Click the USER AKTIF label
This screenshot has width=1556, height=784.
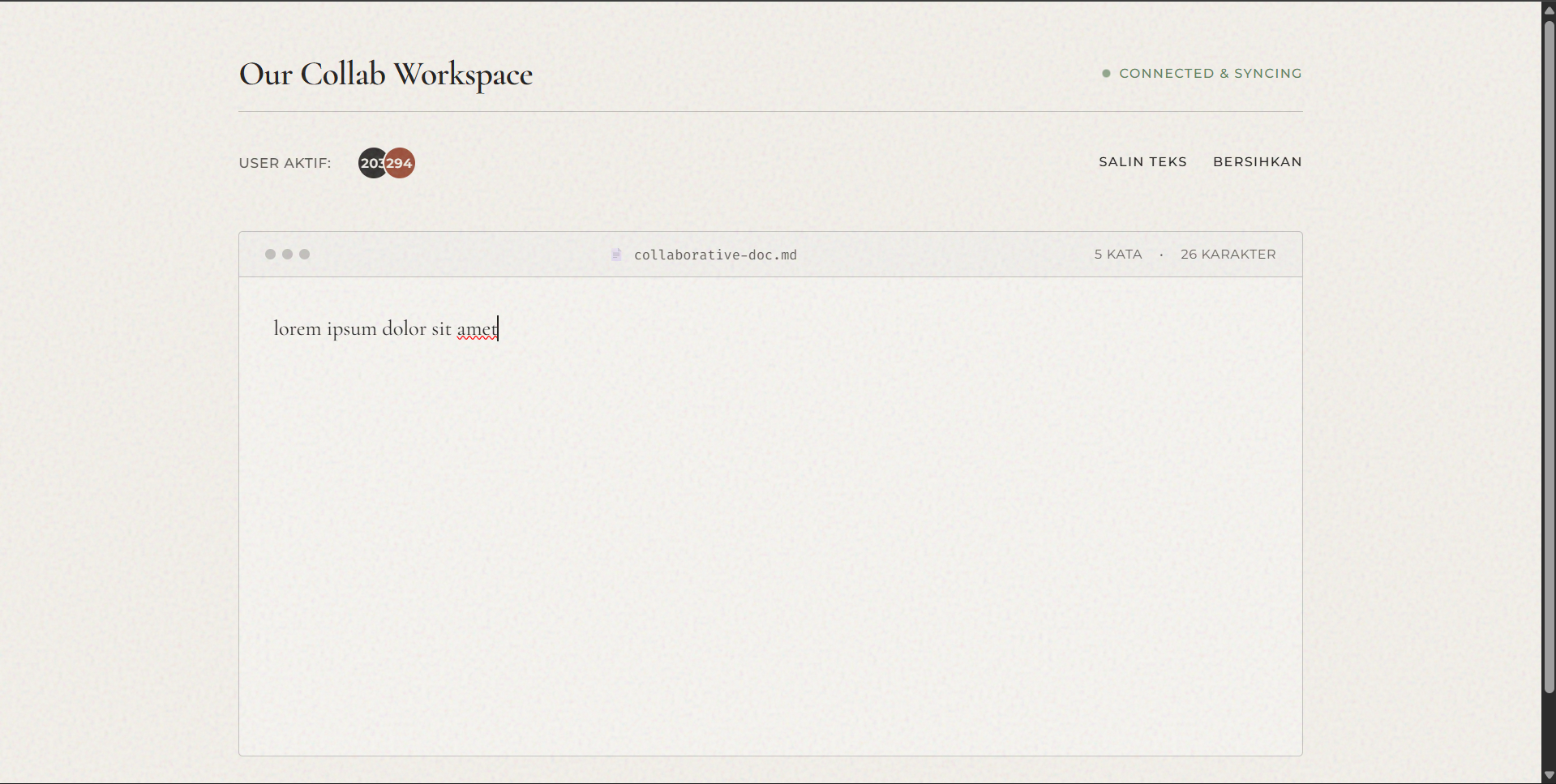[285, 163]
